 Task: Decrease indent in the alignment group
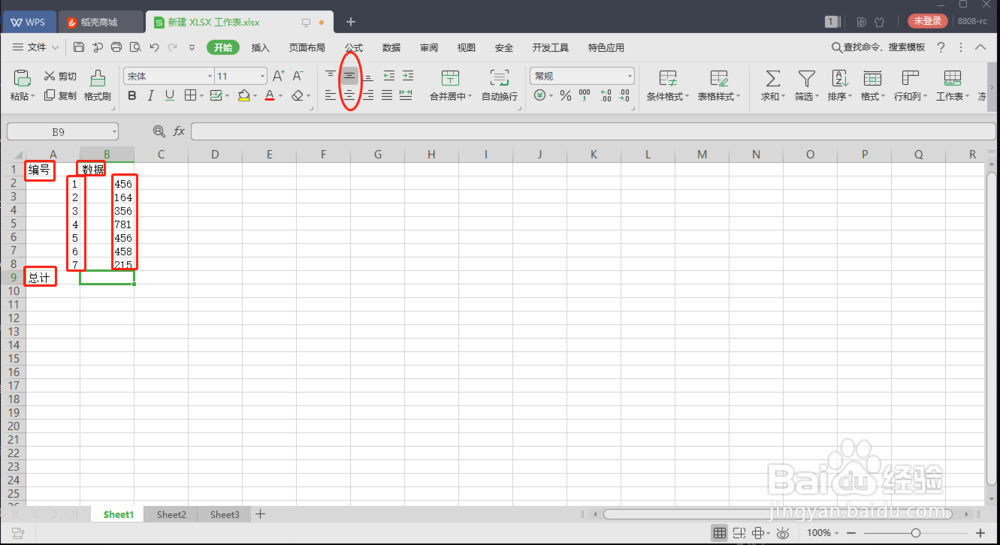[389, 76]
